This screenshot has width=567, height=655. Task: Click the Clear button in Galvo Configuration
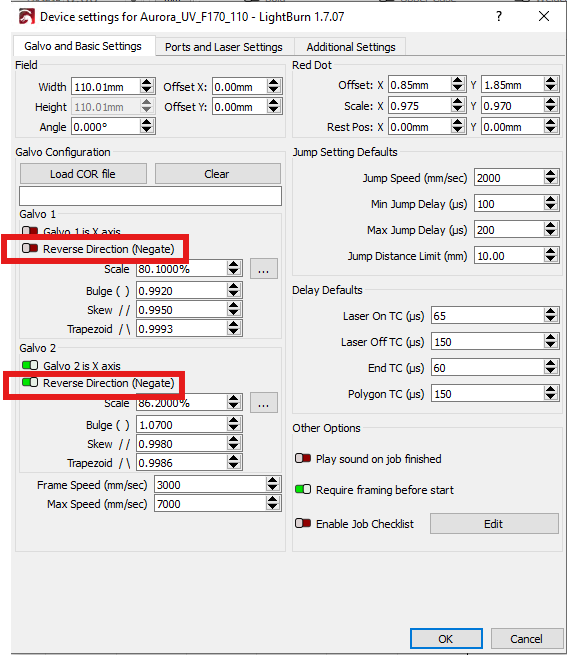pyautogui.click(x=218, y=174)
